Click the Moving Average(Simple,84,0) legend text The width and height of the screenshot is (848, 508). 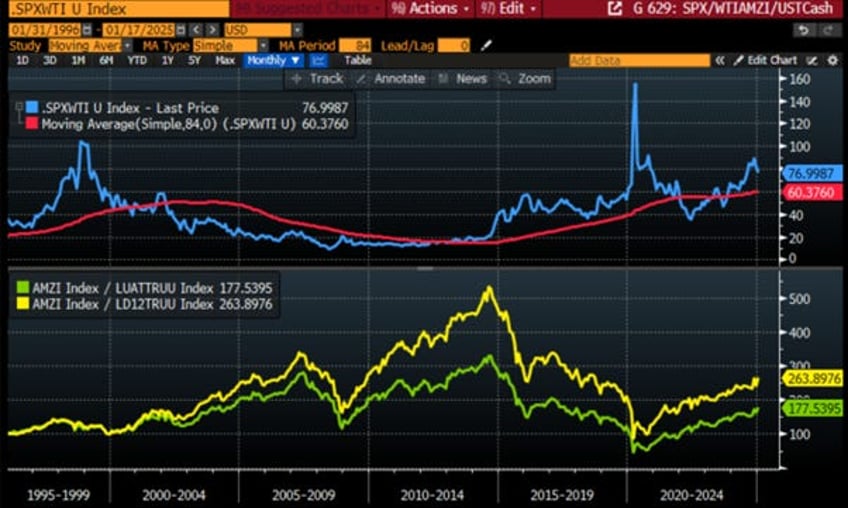(169, 124)
